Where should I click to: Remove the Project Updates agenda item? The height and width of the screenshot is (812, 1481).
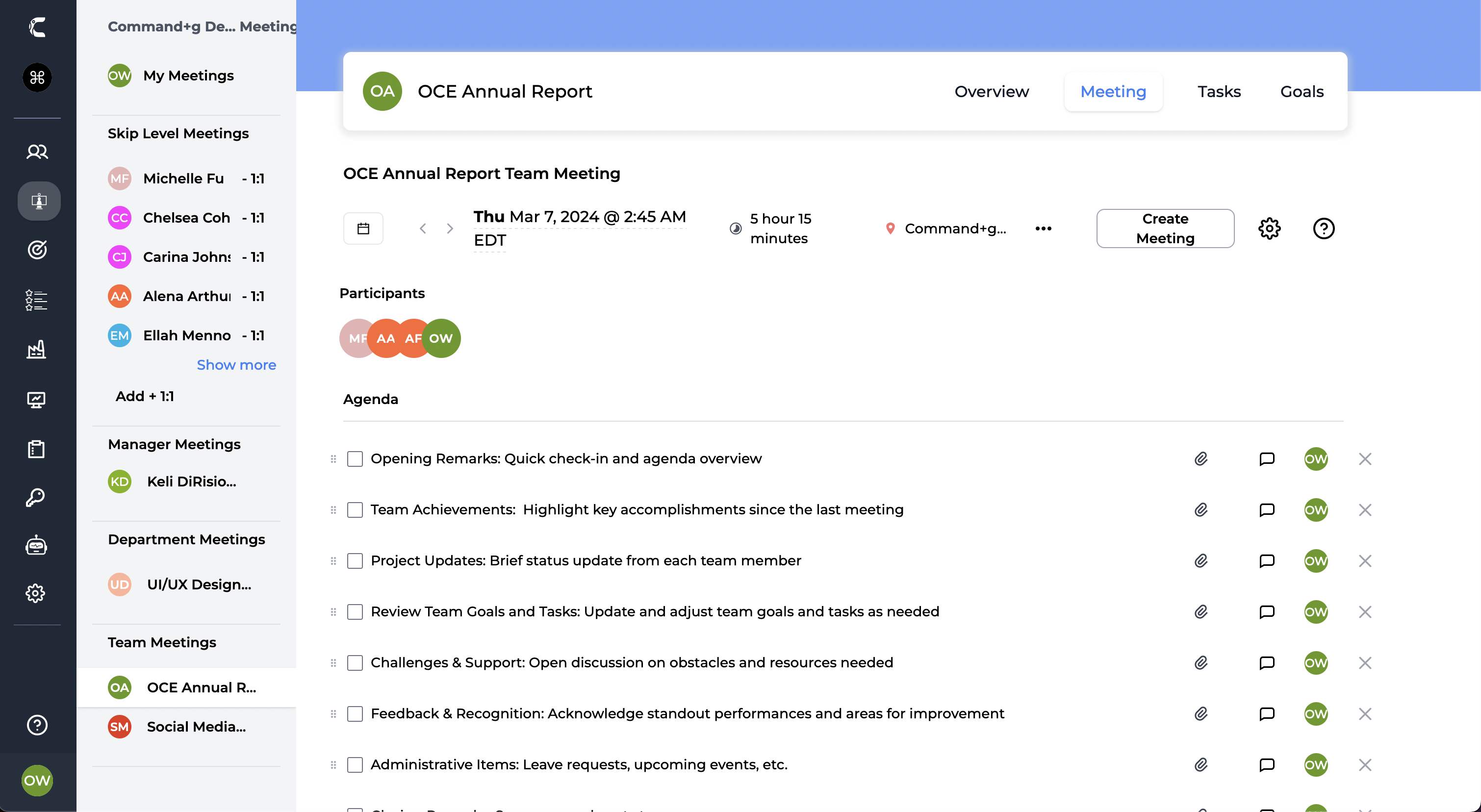point(1364,560)
